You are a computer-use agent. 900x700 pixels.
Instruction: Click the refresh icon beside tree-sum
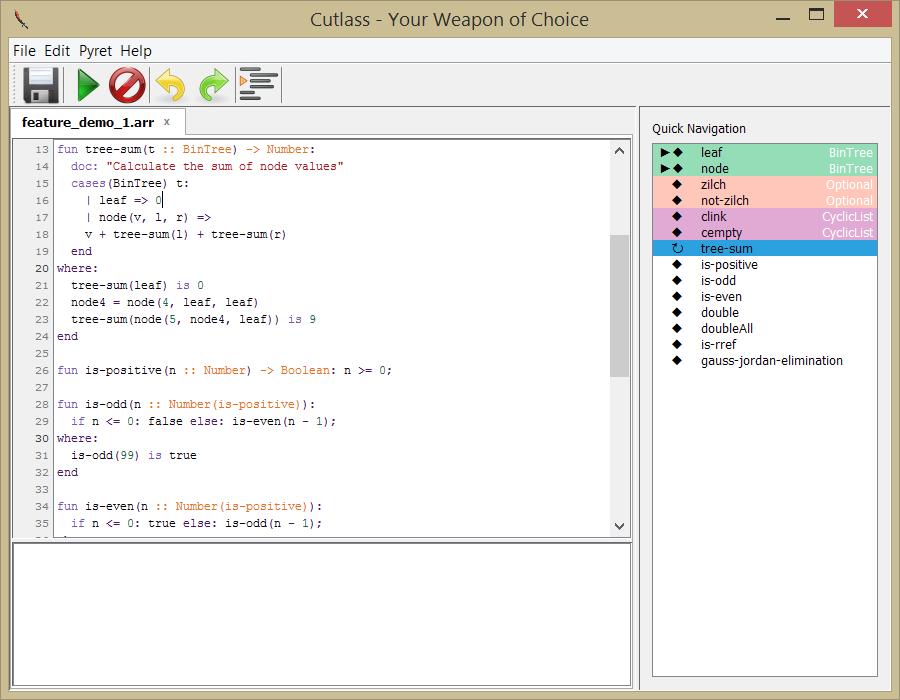[677, 248]
